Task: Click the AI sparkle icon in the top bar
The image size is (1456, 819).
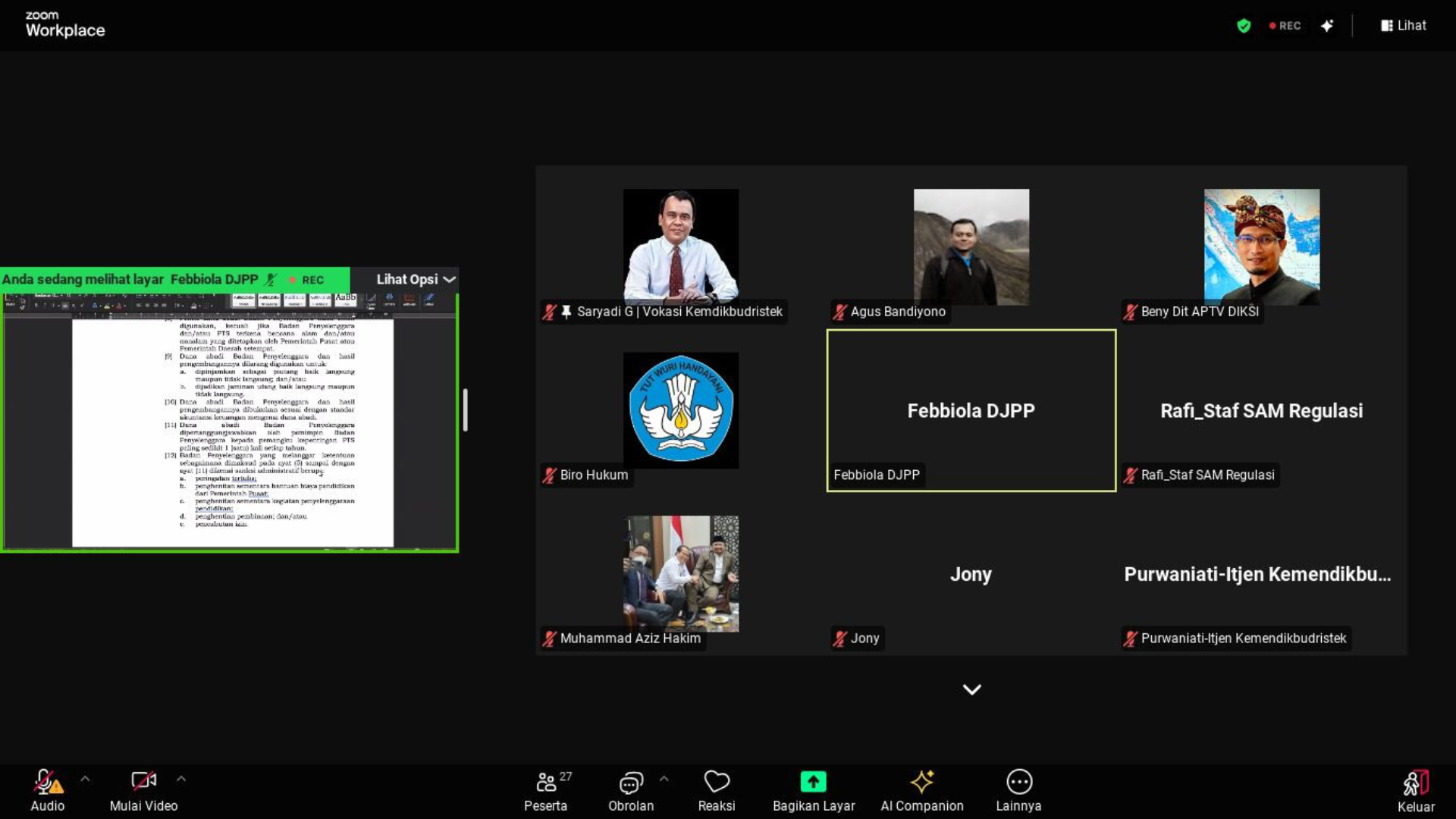Action: 1327,26
